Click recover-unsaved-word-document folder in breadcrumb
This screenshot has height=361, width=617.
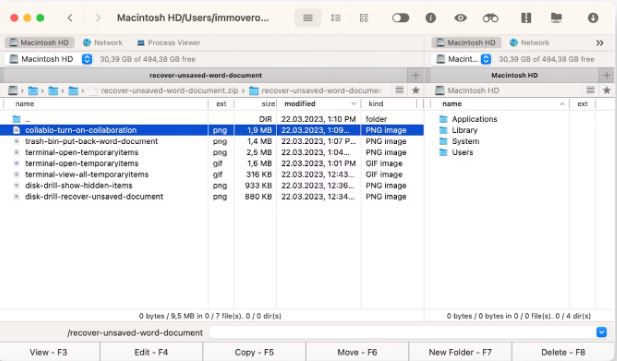pos(316,91)
